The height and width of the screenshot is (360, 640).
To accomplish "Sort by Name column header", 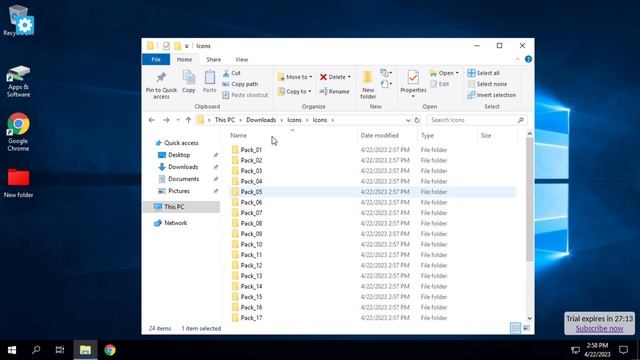I will (238, 136).
